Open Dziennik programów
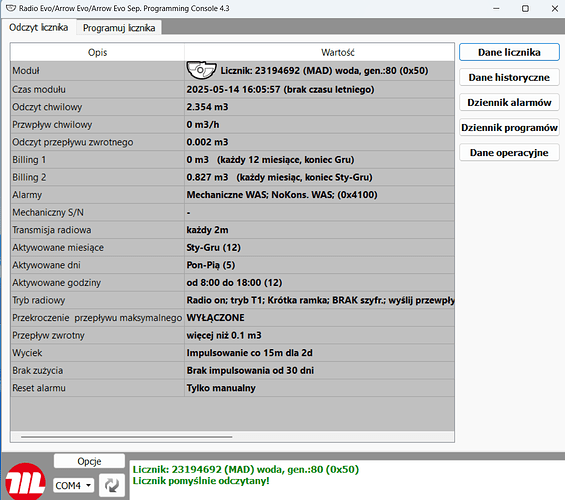 (x=509, y=128)
